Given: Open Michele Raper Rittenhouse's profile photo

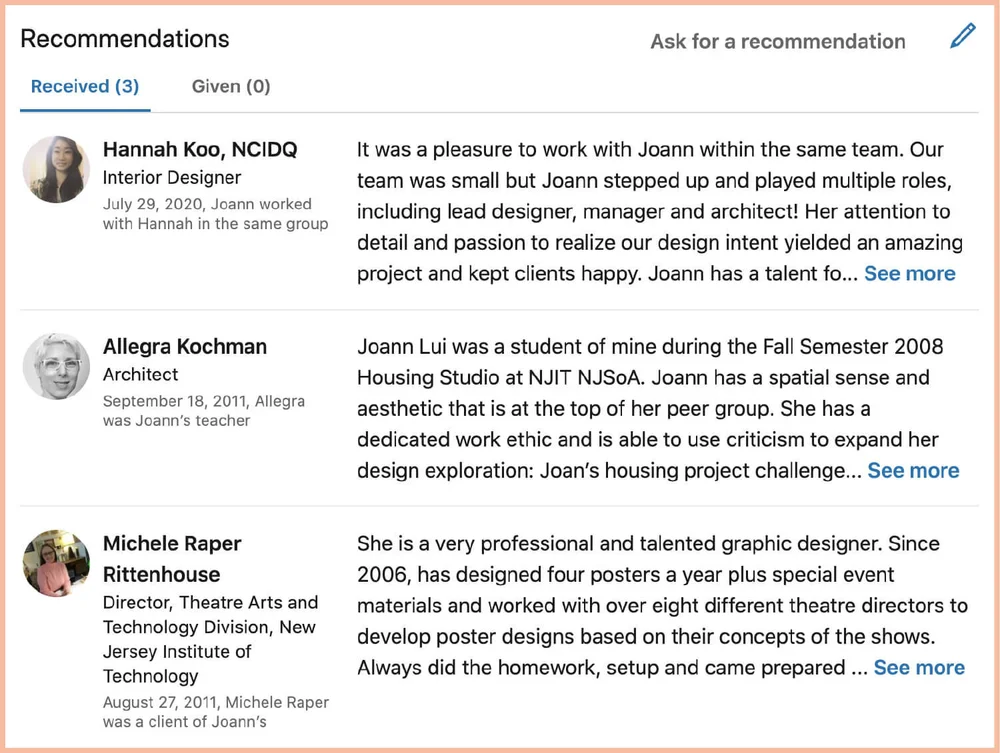Looking at the screenshot, I should pos(56,563).
